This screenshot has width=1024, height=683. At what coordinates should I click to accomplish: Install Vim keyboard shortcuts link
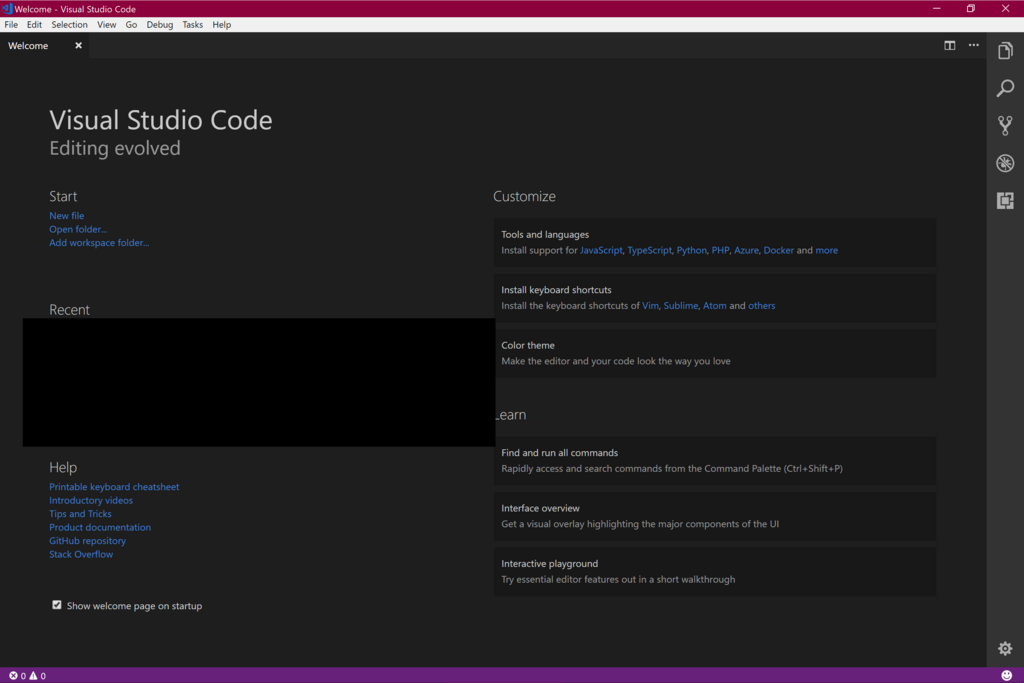650,306
